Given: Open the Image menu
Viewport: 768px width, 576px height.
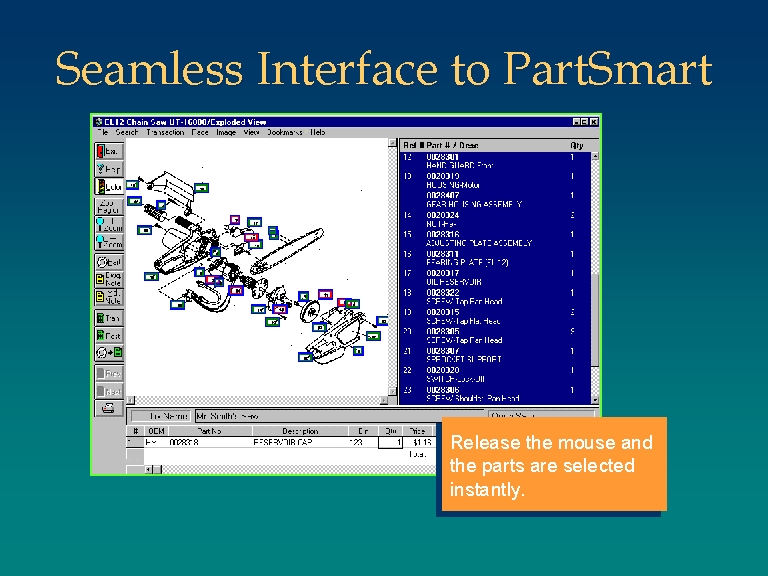Looking at the screenshot, I should (226, 132).
